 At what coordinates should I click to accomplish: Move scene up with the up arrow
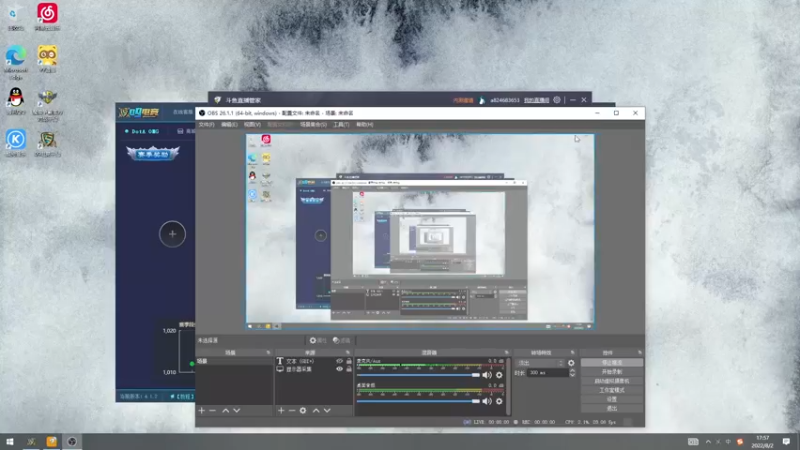pyautogui.click(x=226, y=410)
